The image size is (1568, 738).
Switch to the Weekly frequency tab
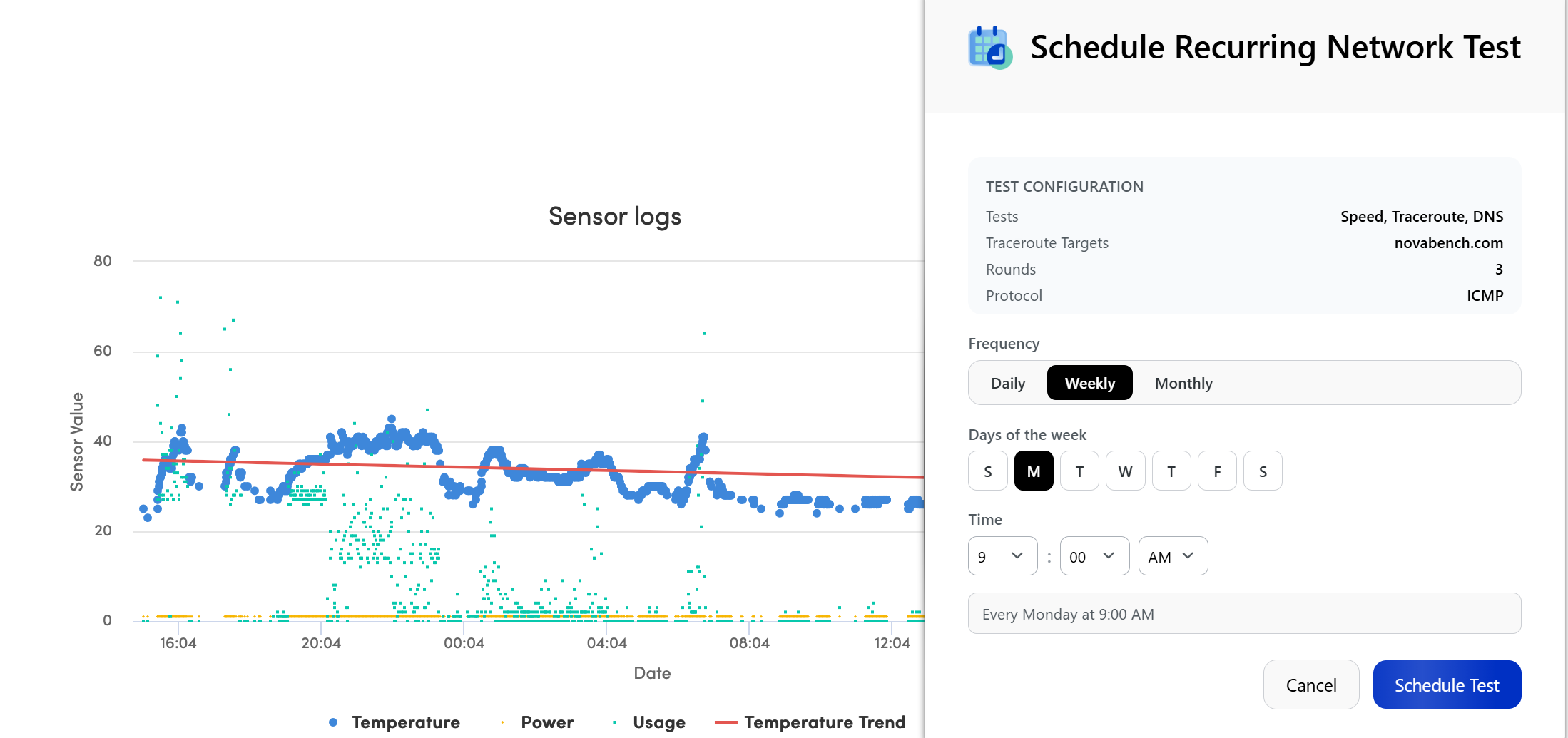point(1089,382)
